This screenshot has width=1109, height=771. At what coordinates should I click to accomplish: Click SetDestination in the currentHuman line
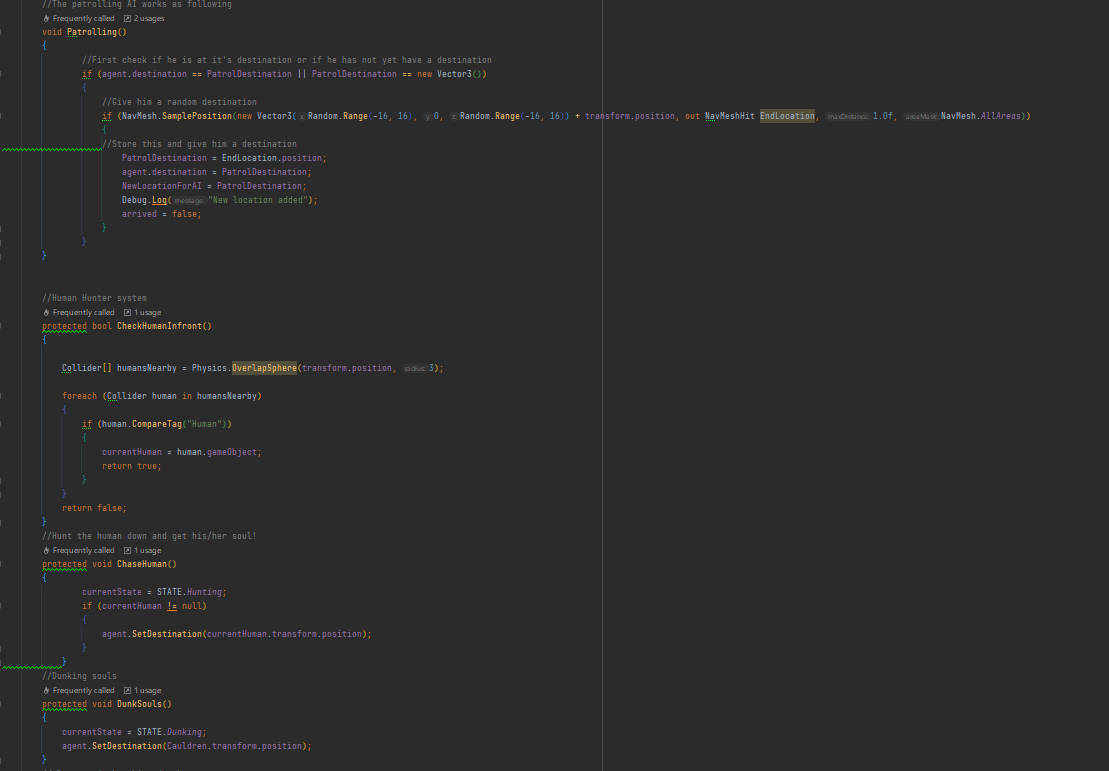click(167, 634)
